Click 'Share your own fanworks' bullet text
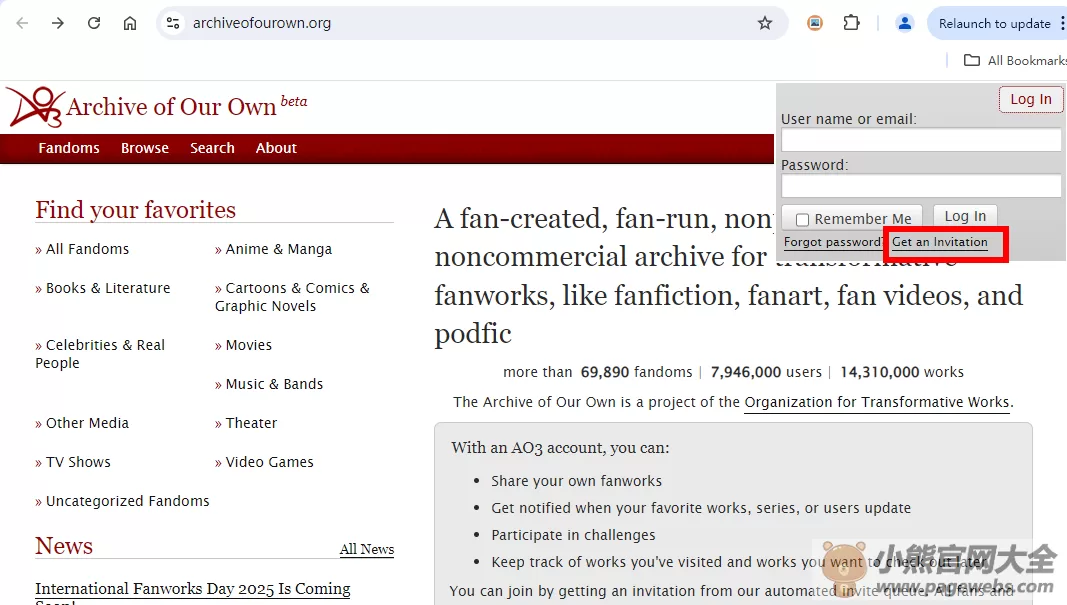Image resolution: width=1067 pixels, height=605 pixels. pos(576,481)
